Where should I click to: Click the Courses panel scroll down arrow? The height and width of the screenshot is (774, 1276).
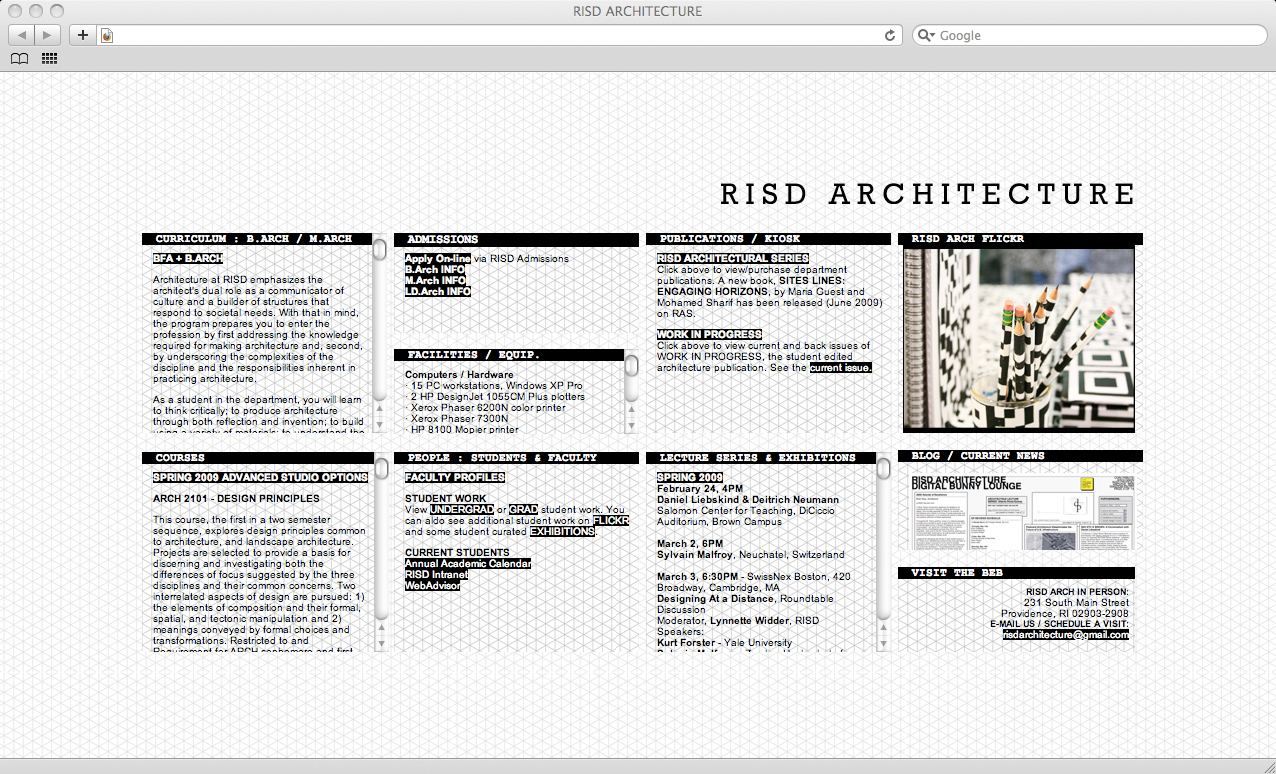pos(380,643)
